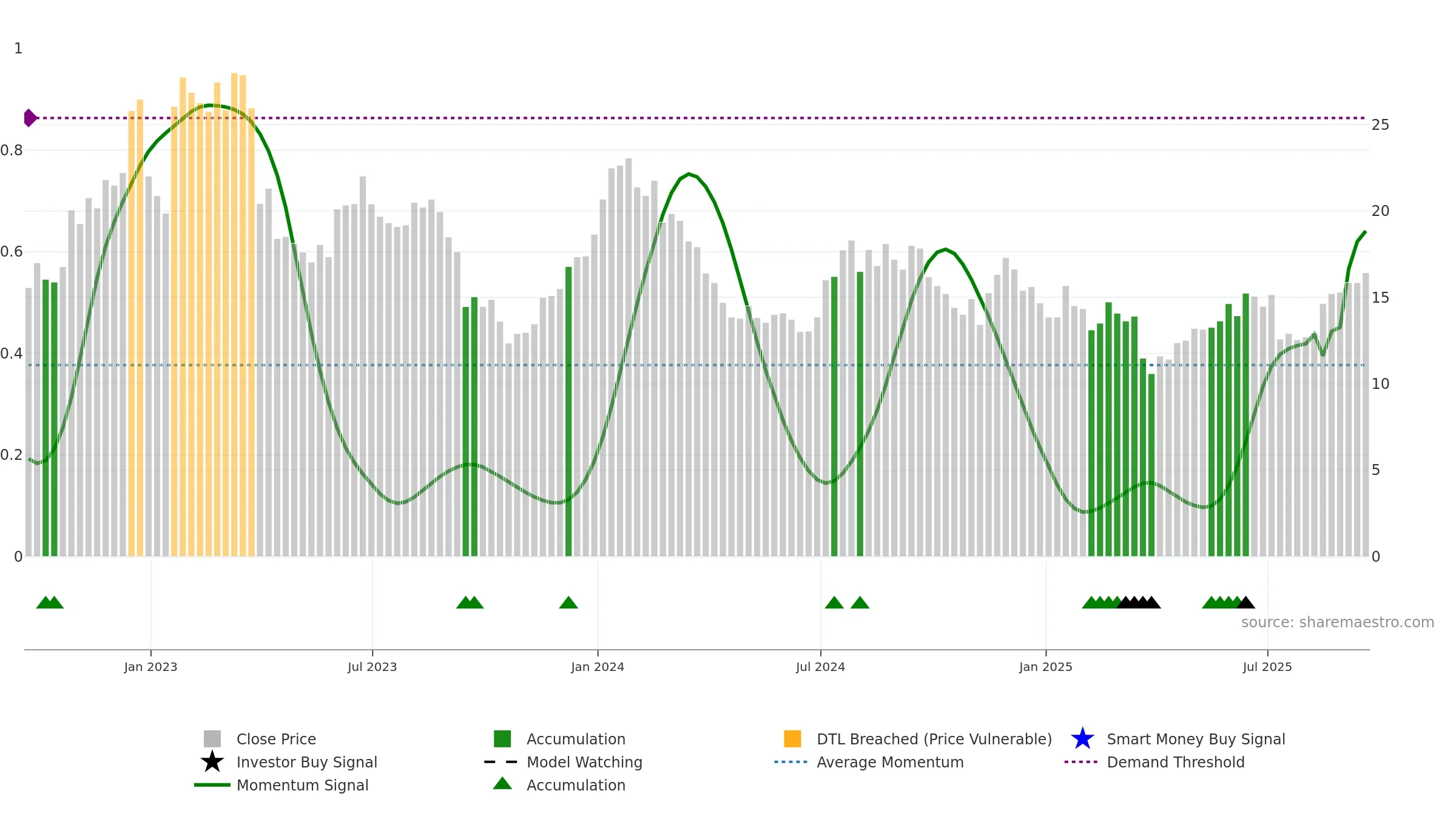This screenshot has width=1456, height=819.
Task: Open the sharemaestro.com source link
Action: (1337, 622)
